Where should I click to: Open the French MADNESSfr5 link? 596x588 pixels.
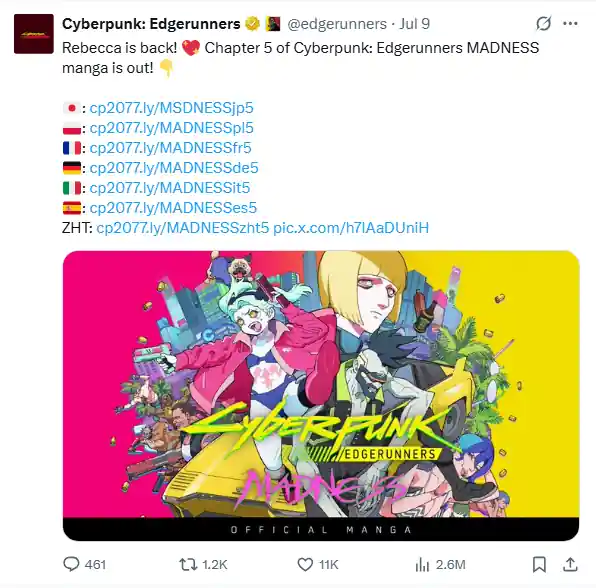[x=170, y=148]
